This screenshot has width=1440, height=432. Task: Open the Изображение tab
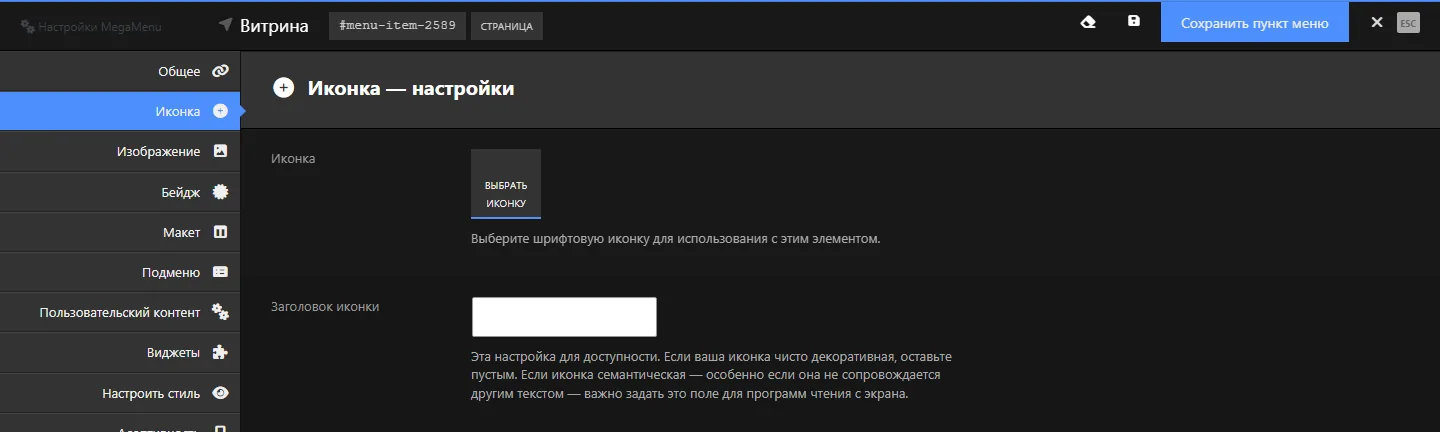tap(120, 151)
